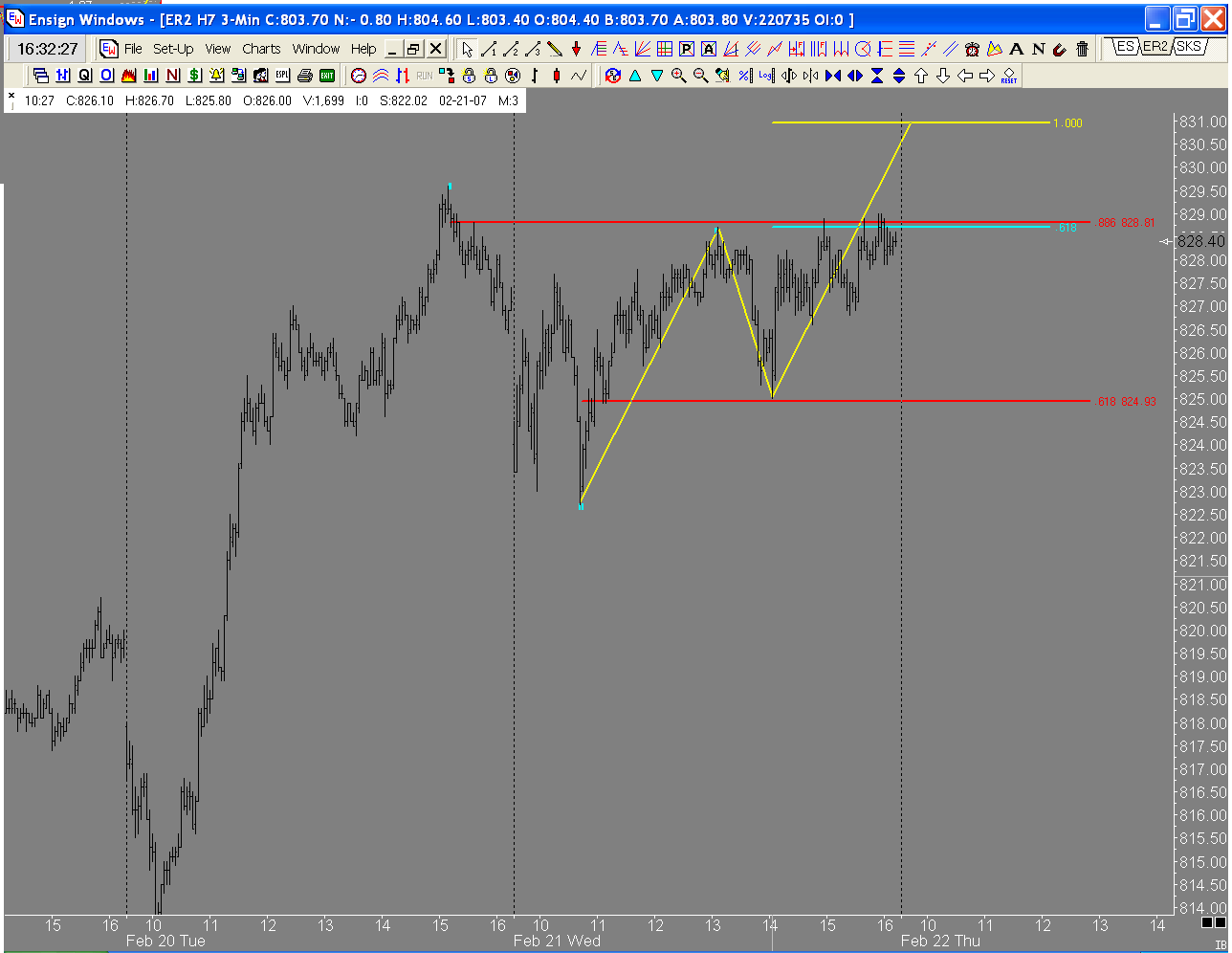This screenshot has height=953, width=1232.
Task: Close the bar data info panel
Action: point(11,95)
